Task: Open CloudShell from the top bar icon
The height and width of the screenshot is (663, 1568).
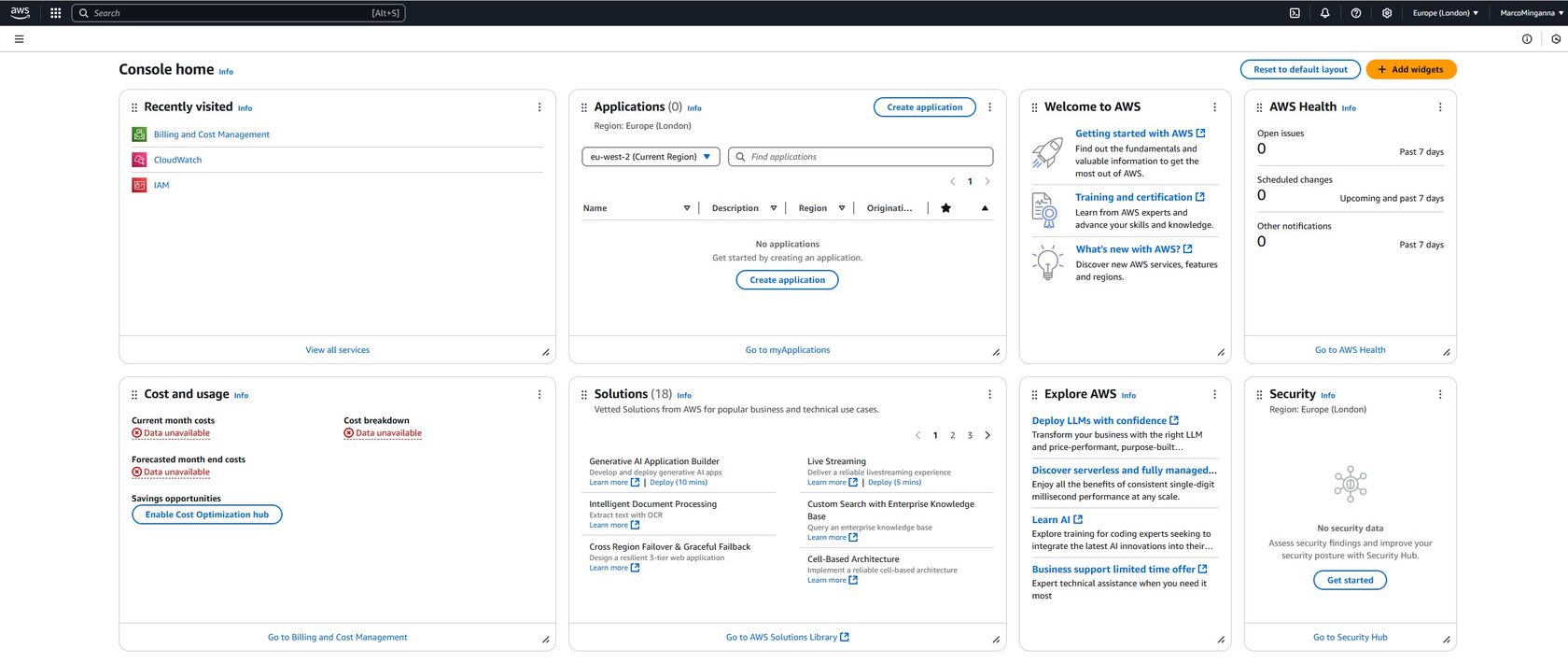Action: point(1295,13)
